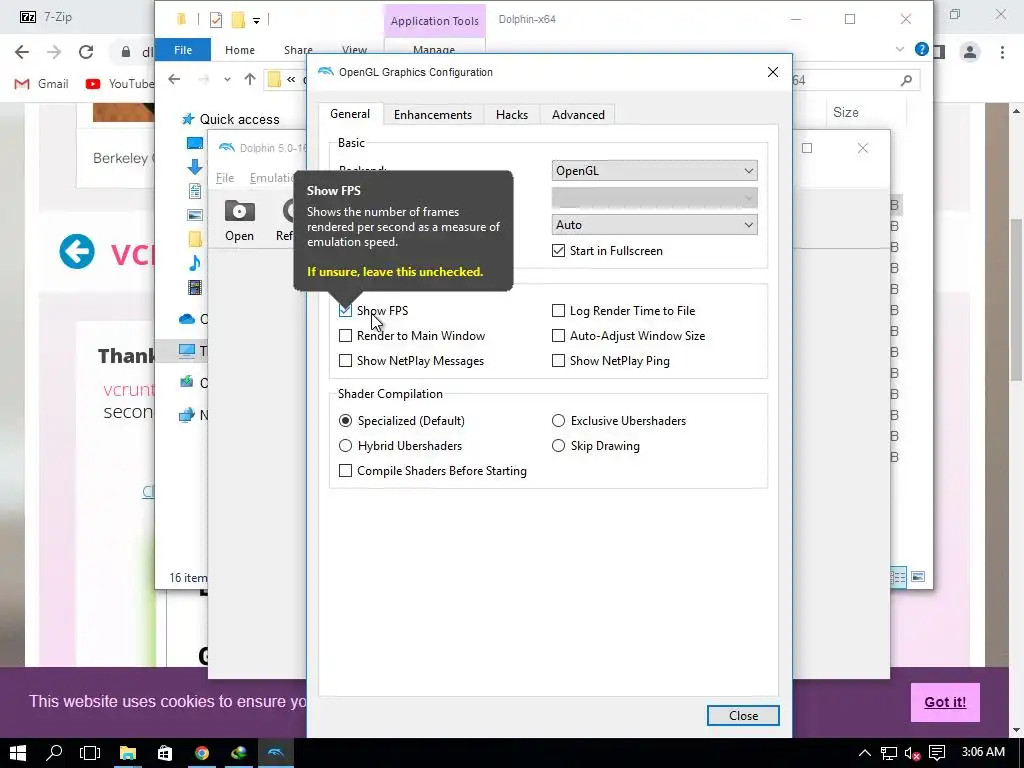Select the General tab
This screenshot has width=1024, height=768.
[350, 114]
